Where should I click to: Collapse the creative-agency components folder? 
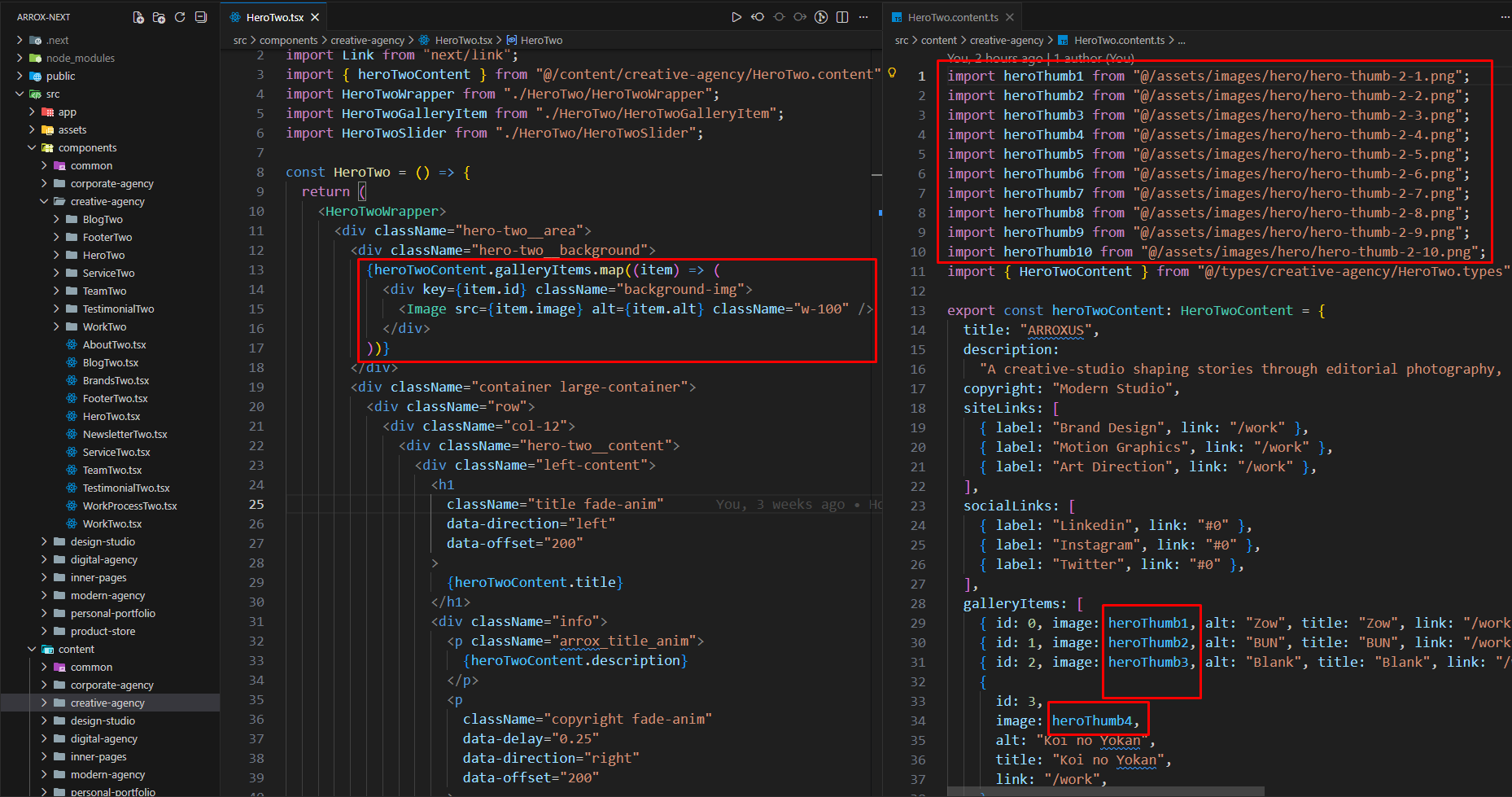[x=107, y=201]
